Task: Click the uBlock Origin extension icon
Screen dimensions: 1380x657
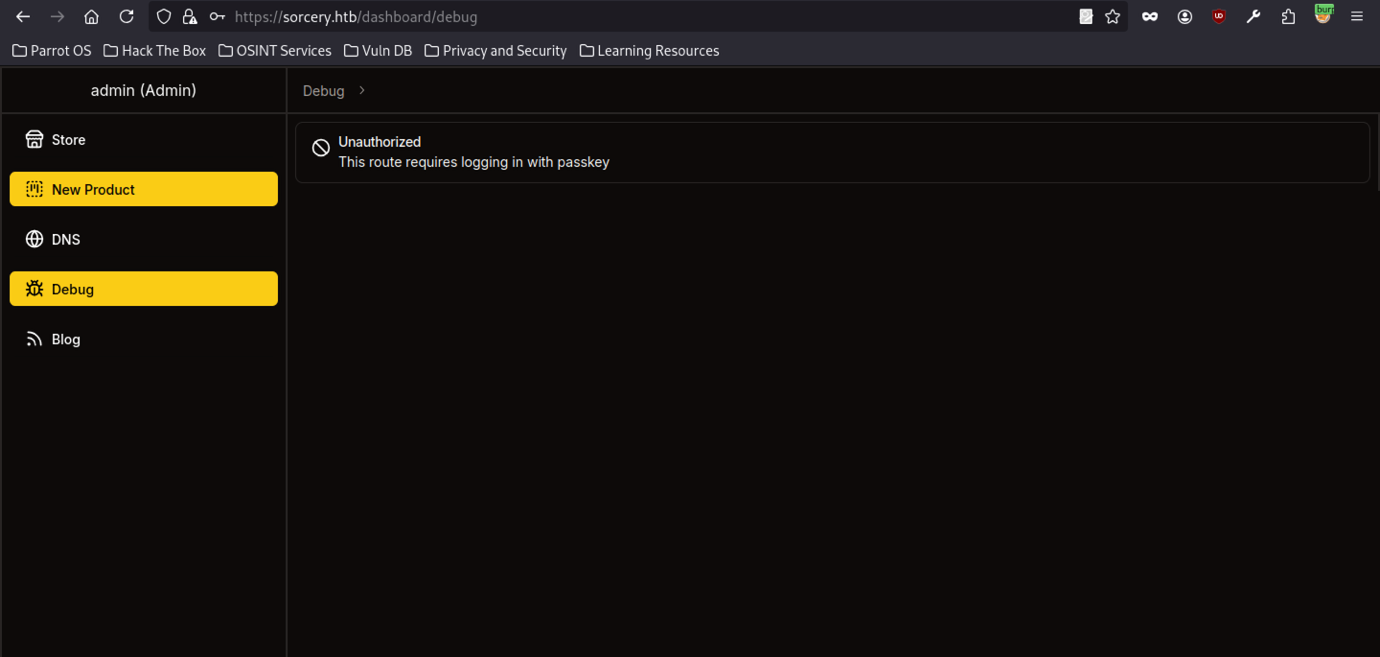Action: [x=1218, y=17]
